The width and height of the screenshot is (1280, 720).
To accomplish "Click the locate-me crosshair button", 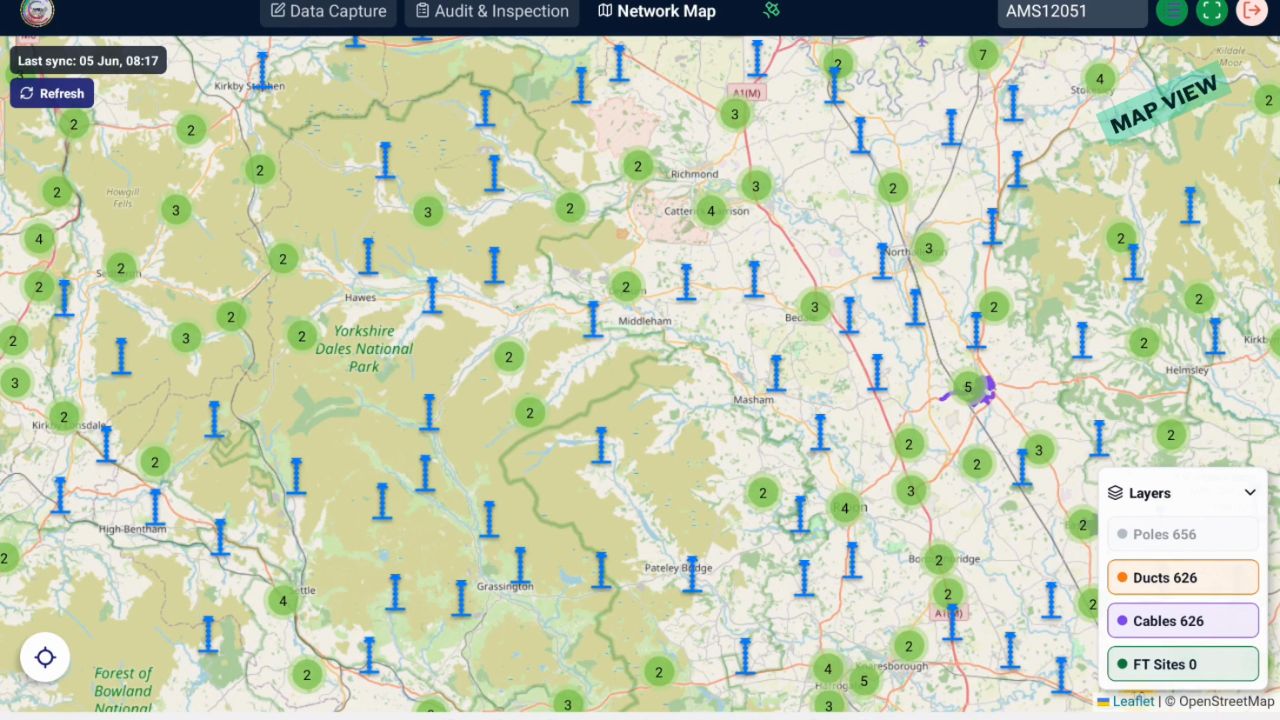I will coord(45,657).
